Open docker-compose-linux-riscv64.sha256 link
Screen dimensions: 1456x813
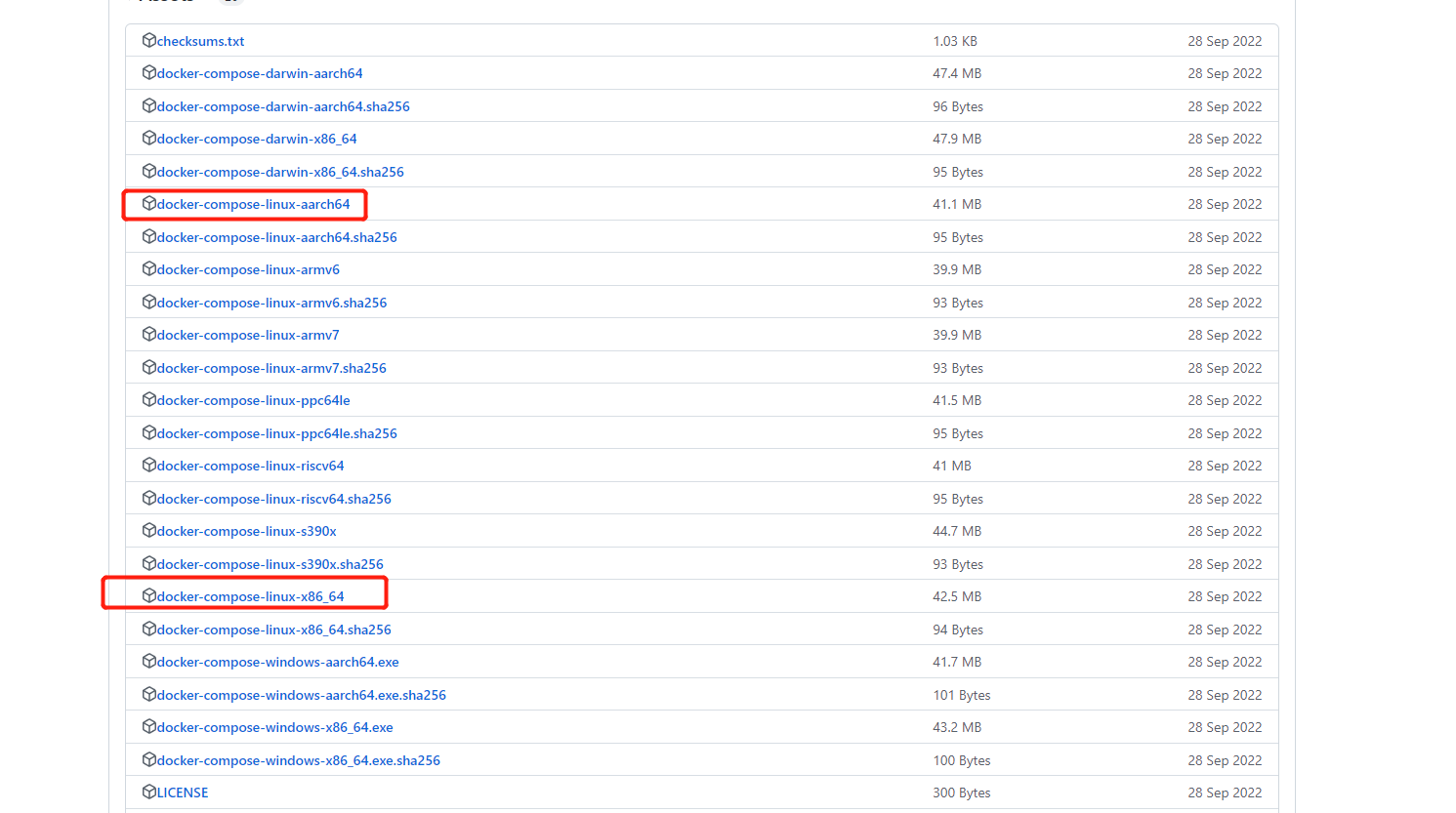pyautogui.click(x=273, y=499)
